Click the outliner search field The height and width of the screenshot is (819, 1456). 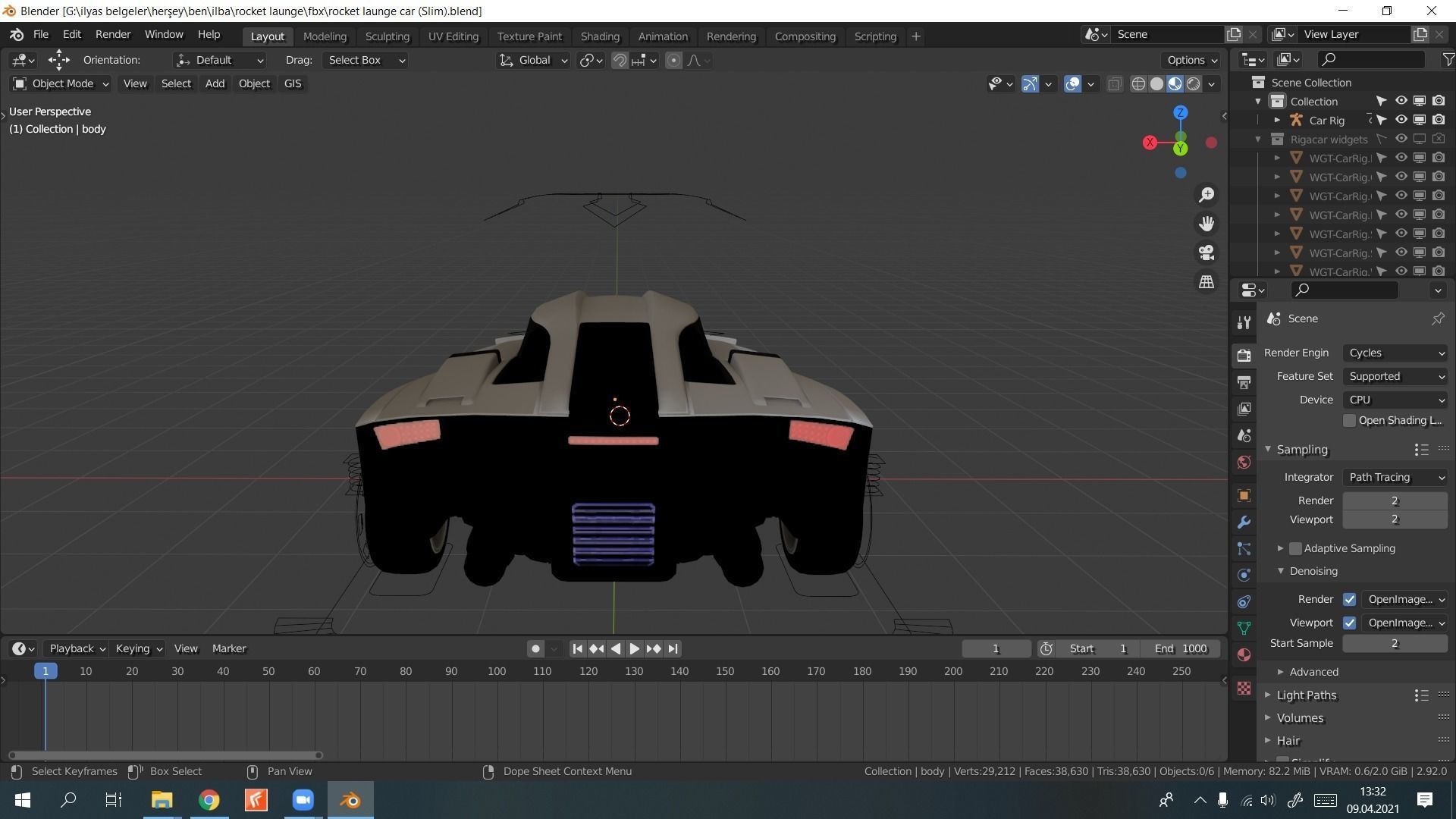(1369, 59)
